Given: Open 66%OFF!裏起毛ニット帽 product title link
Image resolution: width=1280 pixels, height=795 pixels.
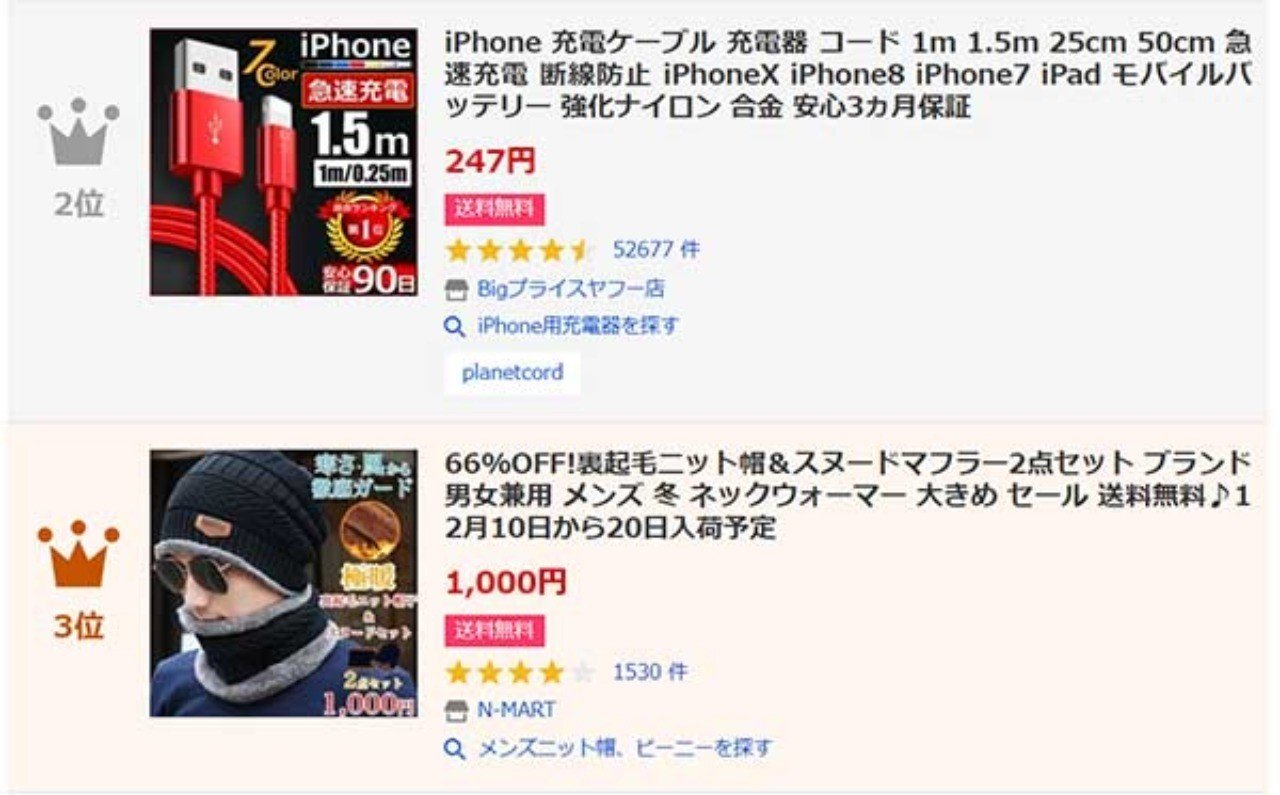Looking at the screenshot, I should [x=847, y=495].
